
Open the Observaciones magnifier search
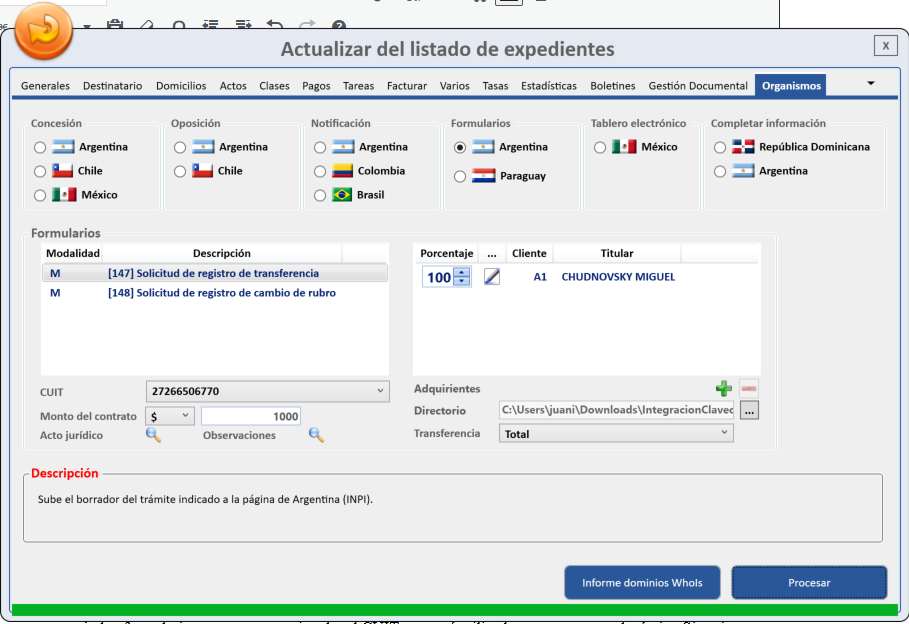click(316, 435)
